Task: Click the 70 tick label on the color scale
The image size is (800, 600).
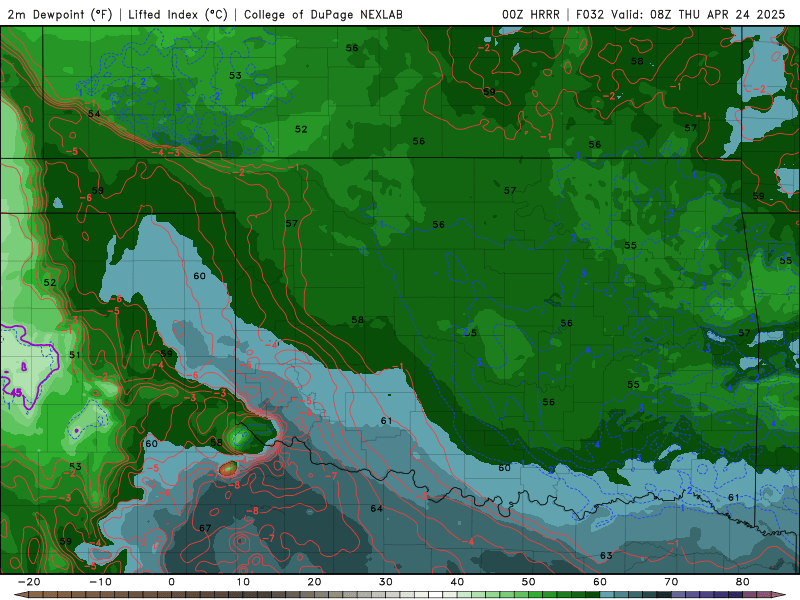Action: click(671, 582)
